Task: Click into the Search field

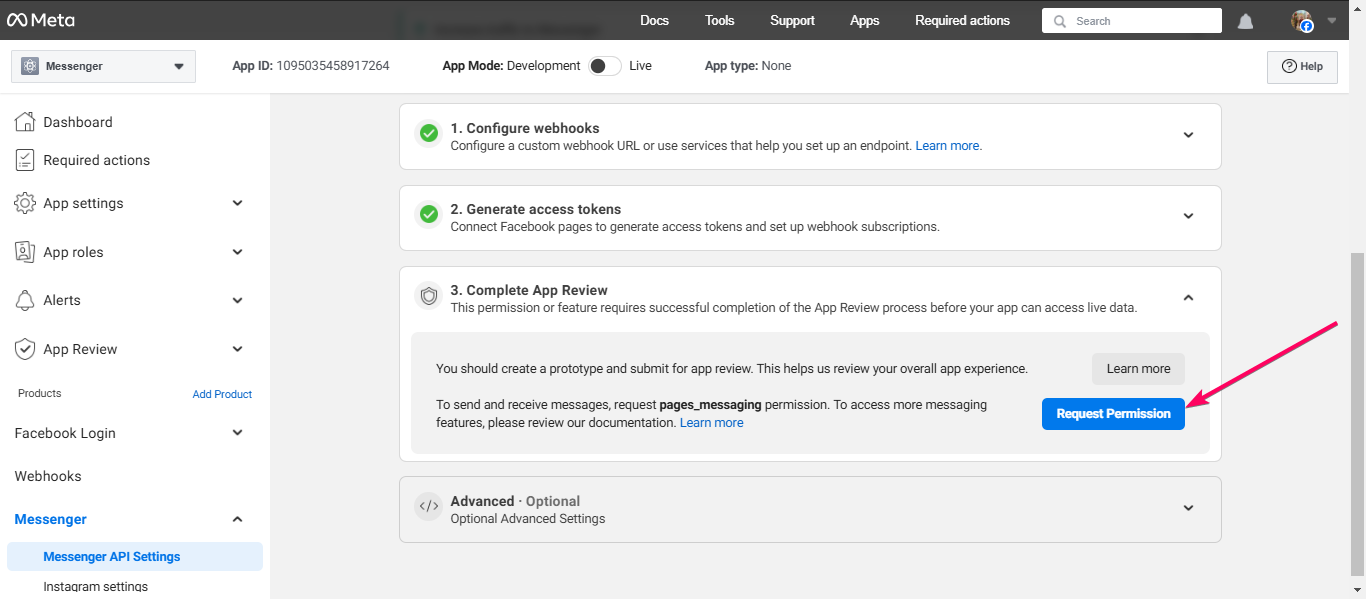Action: tap(1132, 21)
